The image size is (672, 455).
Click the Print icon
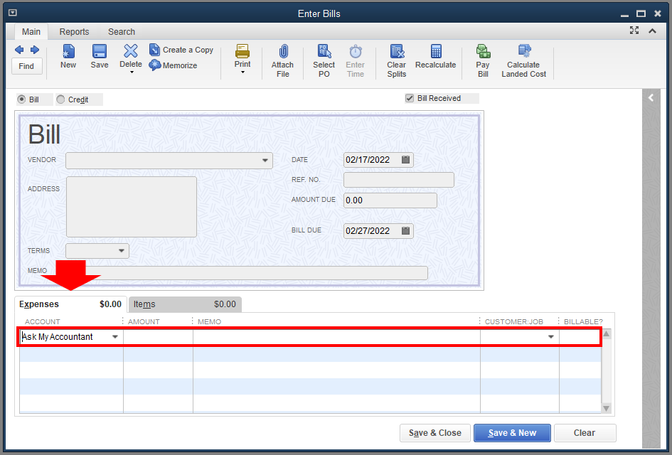[x=242, y=51]
